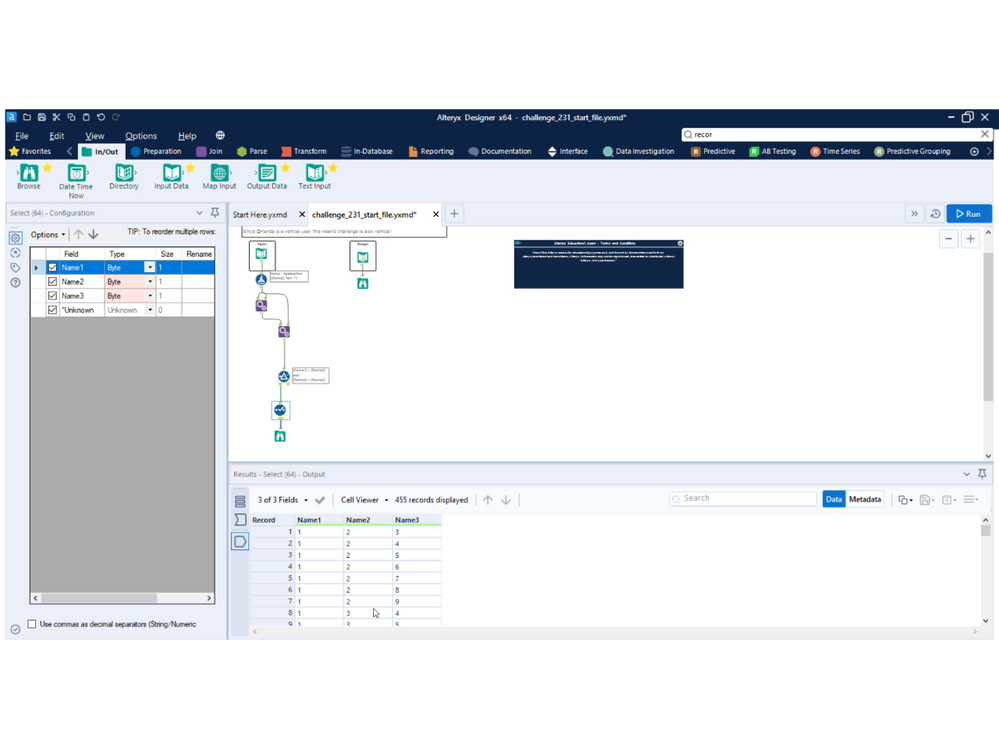The image size is (999, 749).
Task: Clear the tool search box
Action: [x=984, y=134]
